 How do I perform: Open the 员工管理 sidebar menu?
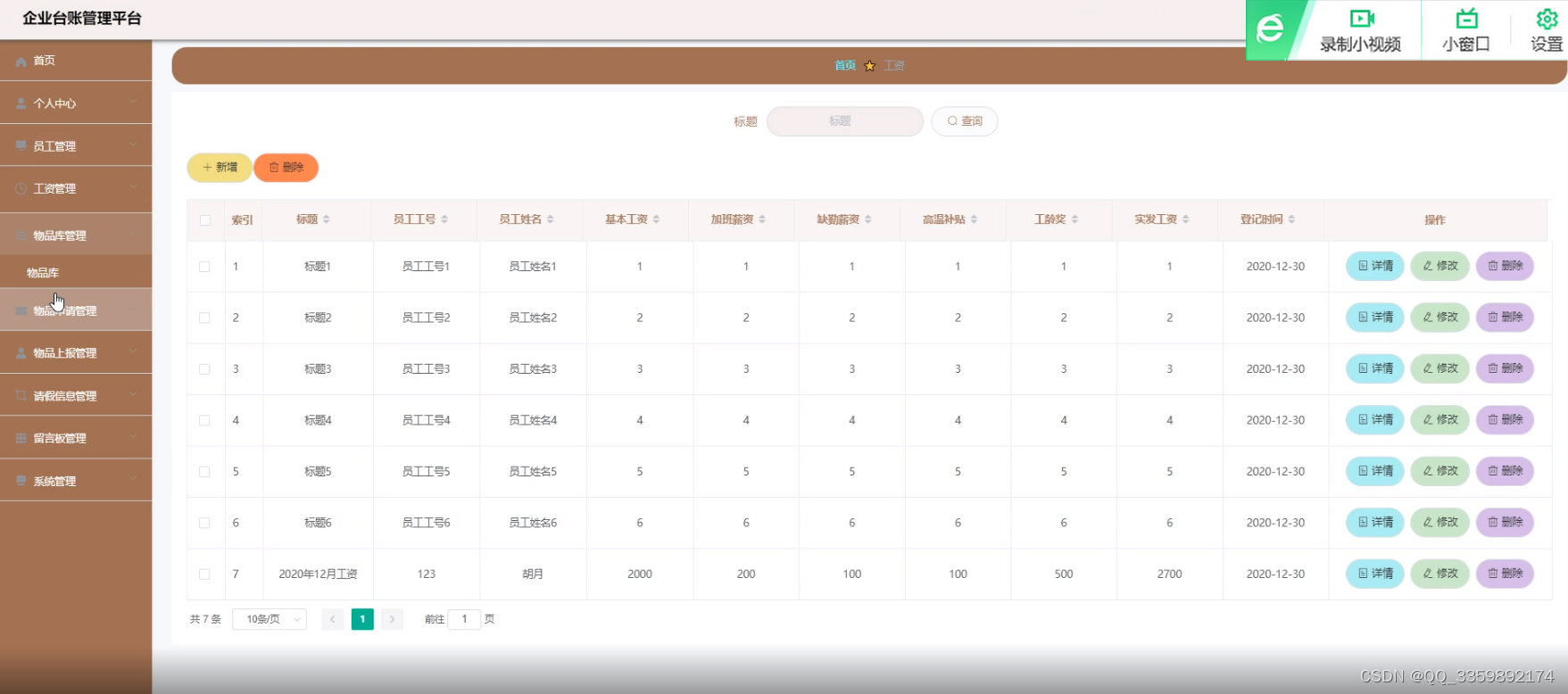(x=76, y=146)
